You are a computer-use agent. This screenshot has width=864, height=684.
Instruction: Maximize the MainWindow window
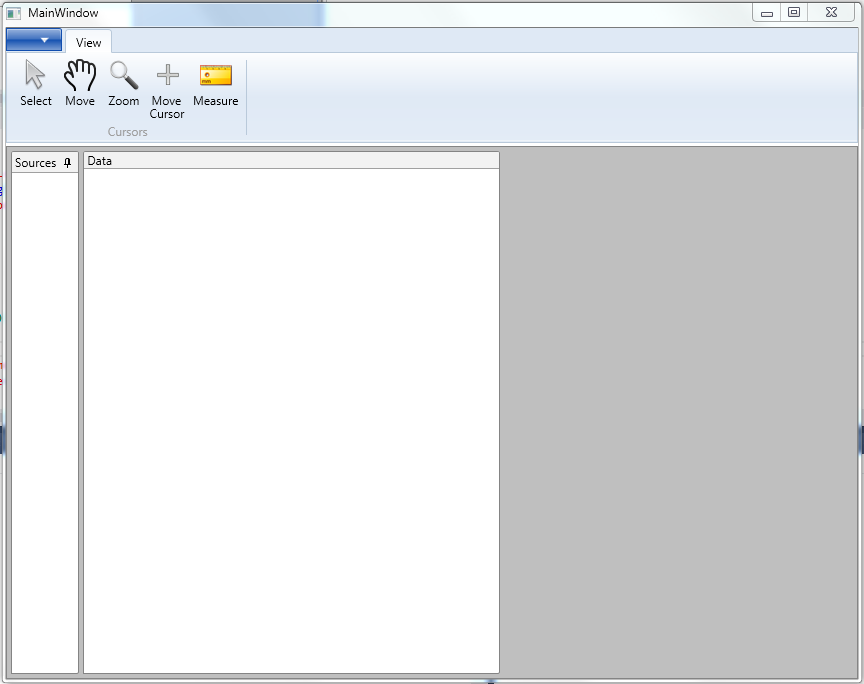click(x=794, y=12)
